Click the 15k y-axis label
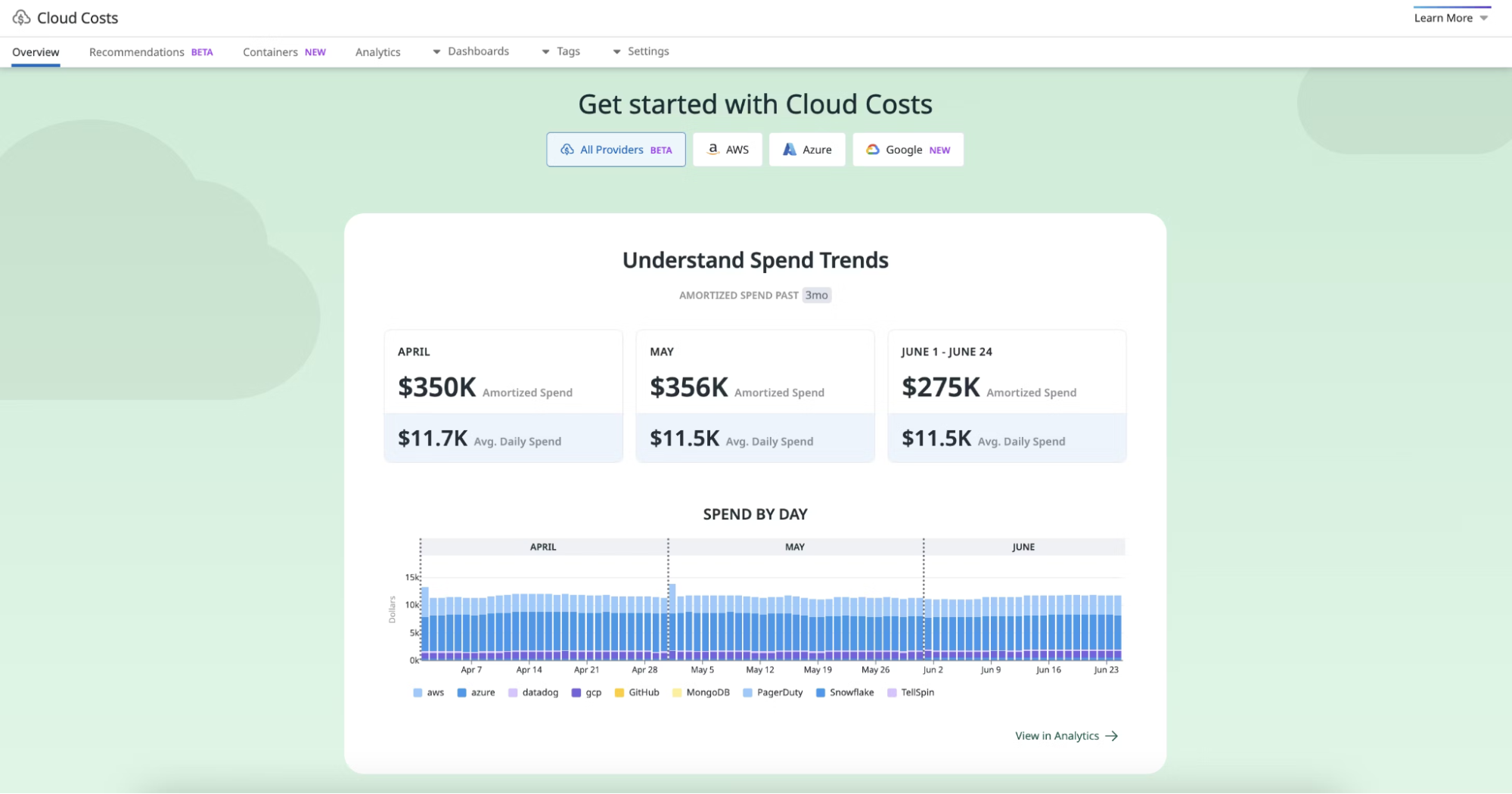The image size is (1512, 794). click(411, 578)
